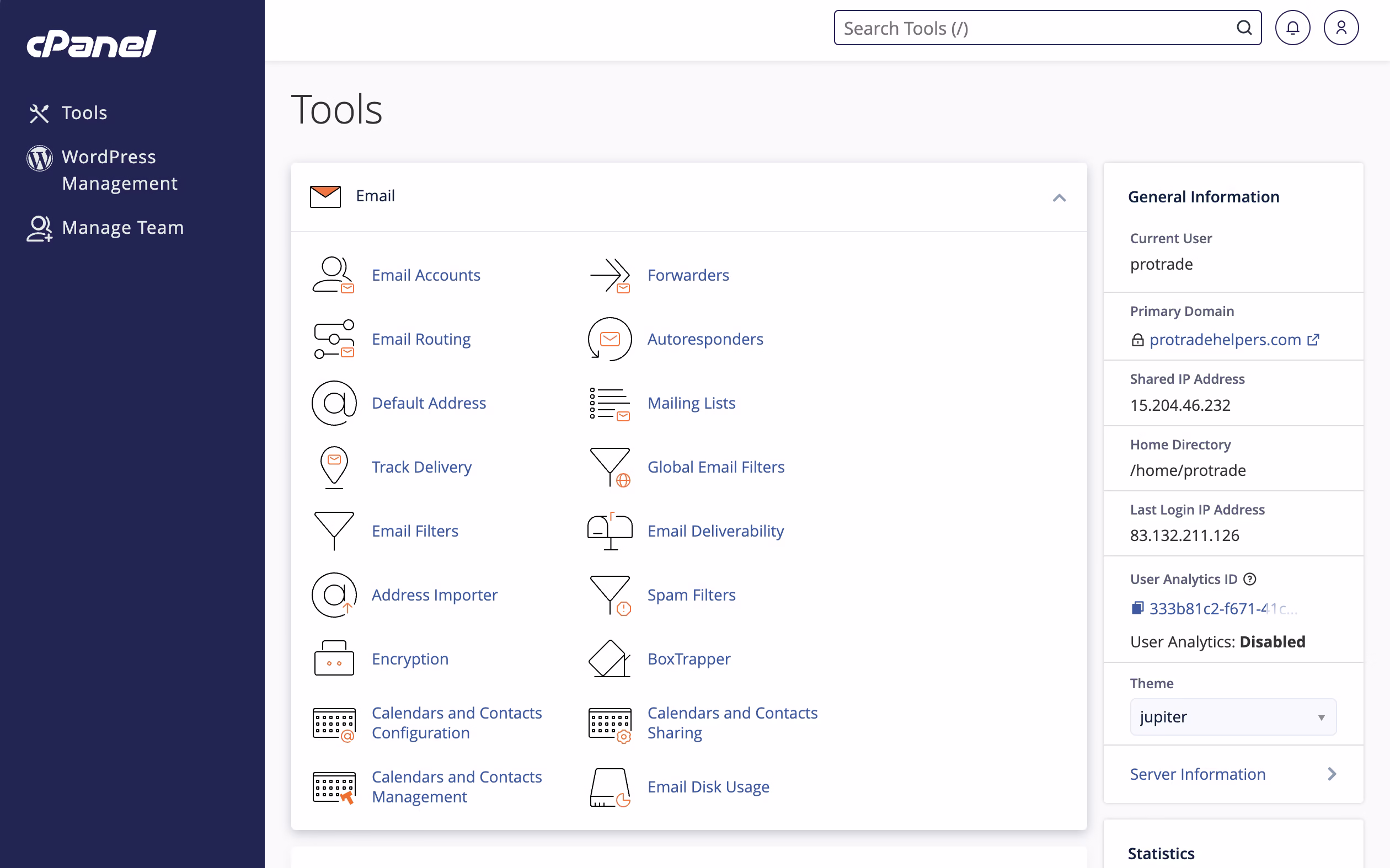This screenshot has height=868, width=1390.
Task: Visit protradehelpers.com primary domain link
Action: click(x=1225, y=340)
